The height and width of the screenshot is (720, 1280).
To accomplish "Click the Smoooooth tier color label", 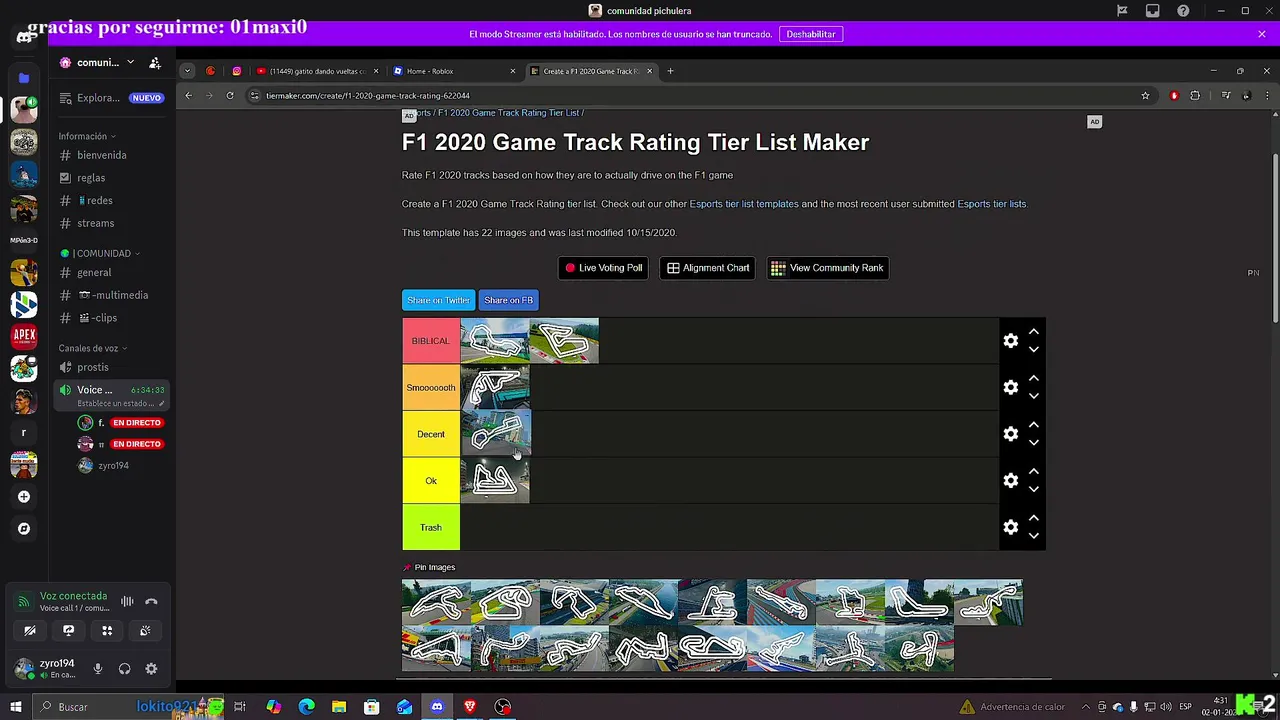I will pos(431,388).
